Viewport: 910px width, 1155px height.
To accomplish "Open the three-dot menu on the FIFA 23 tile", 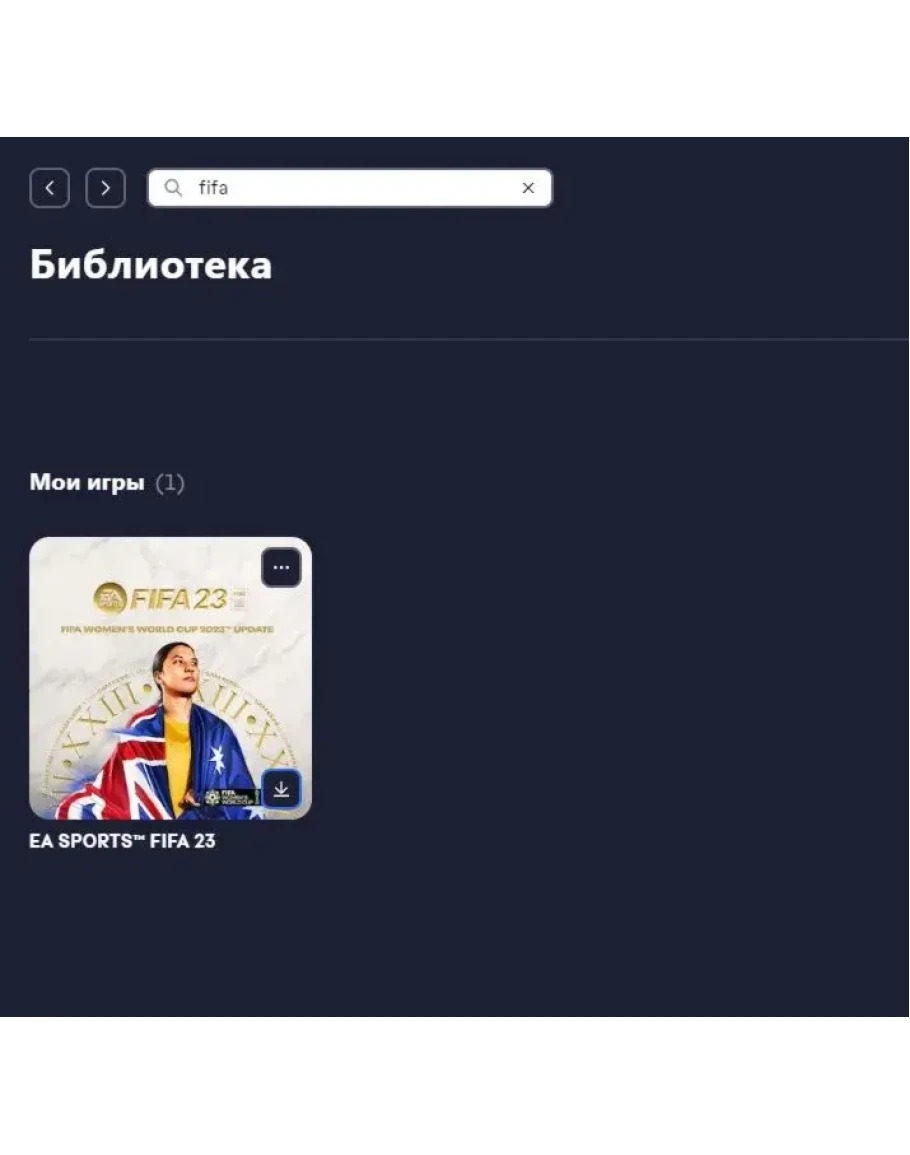I will point(281,567).
